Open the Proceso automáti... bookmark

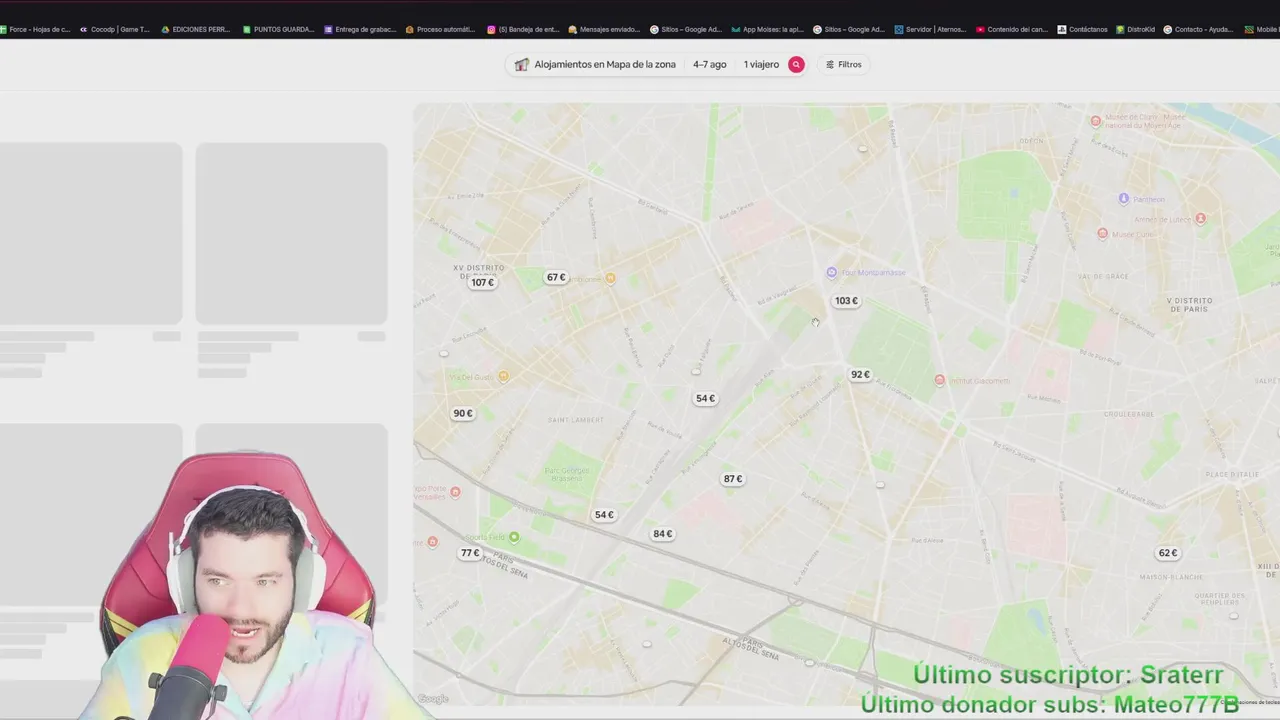point(441,29)
